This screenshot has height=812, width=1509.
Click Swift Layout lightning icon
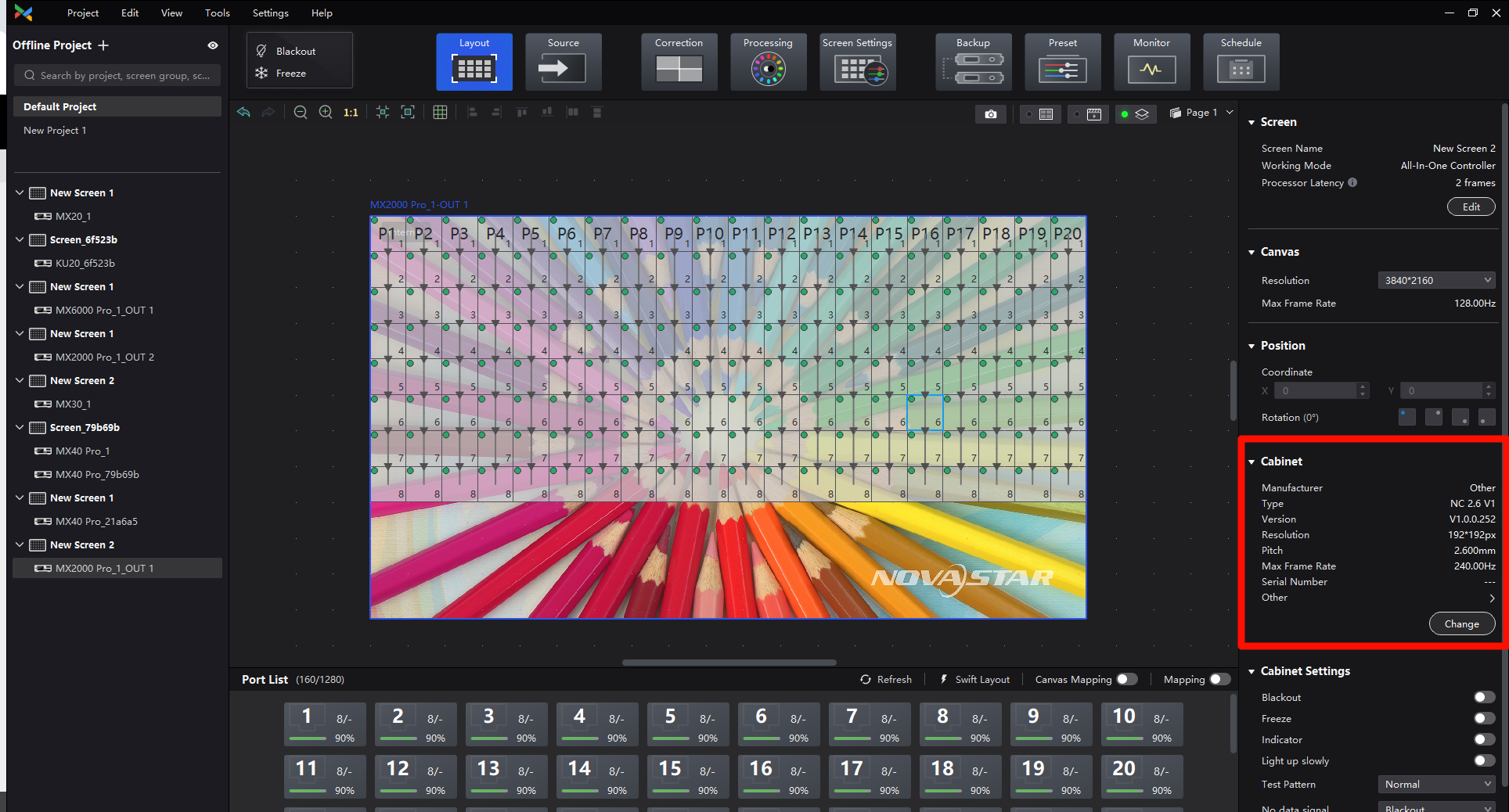click(944, 679)
